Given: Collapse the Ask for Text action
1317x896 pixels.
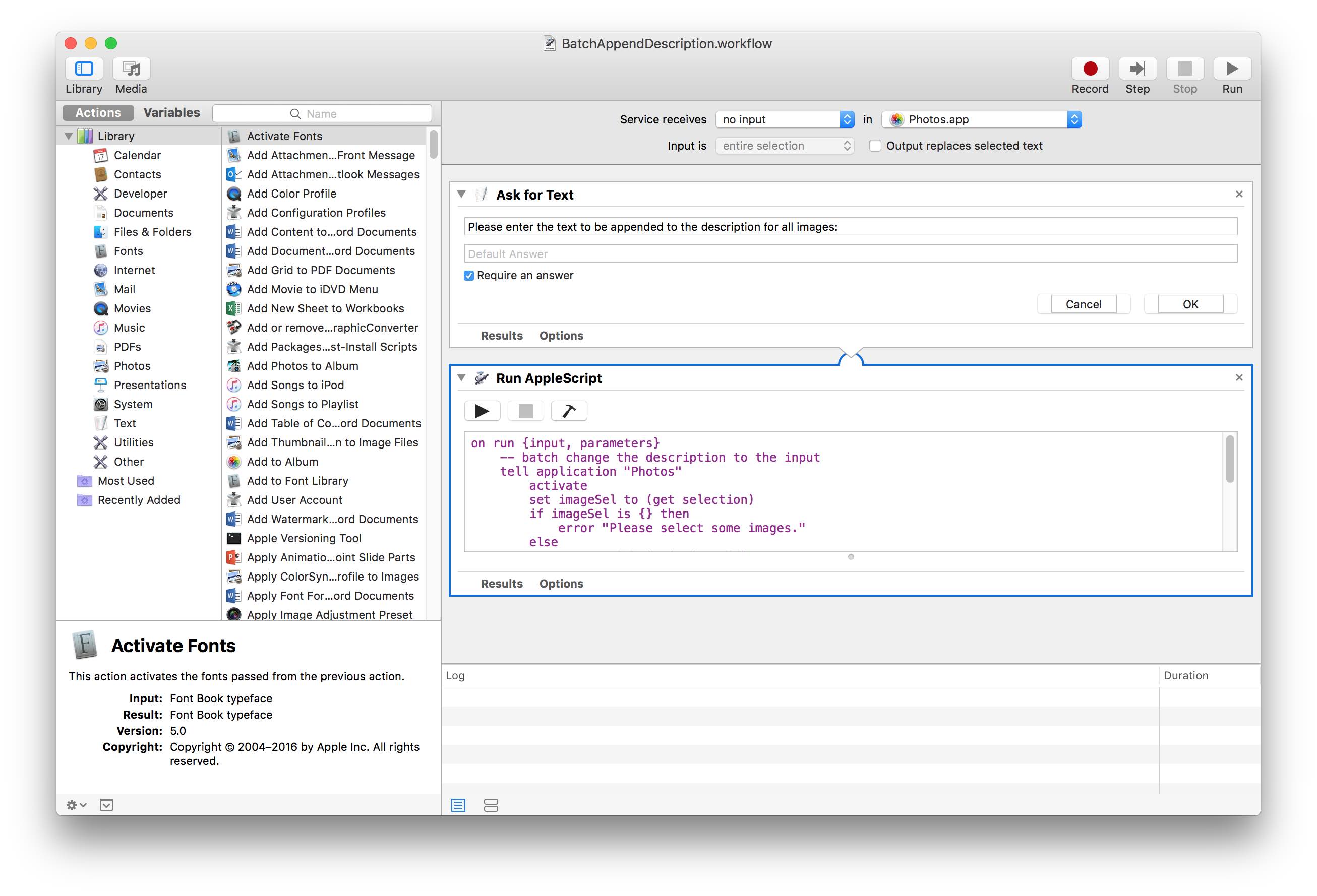Looking at the screenshot, I should 461,194.
